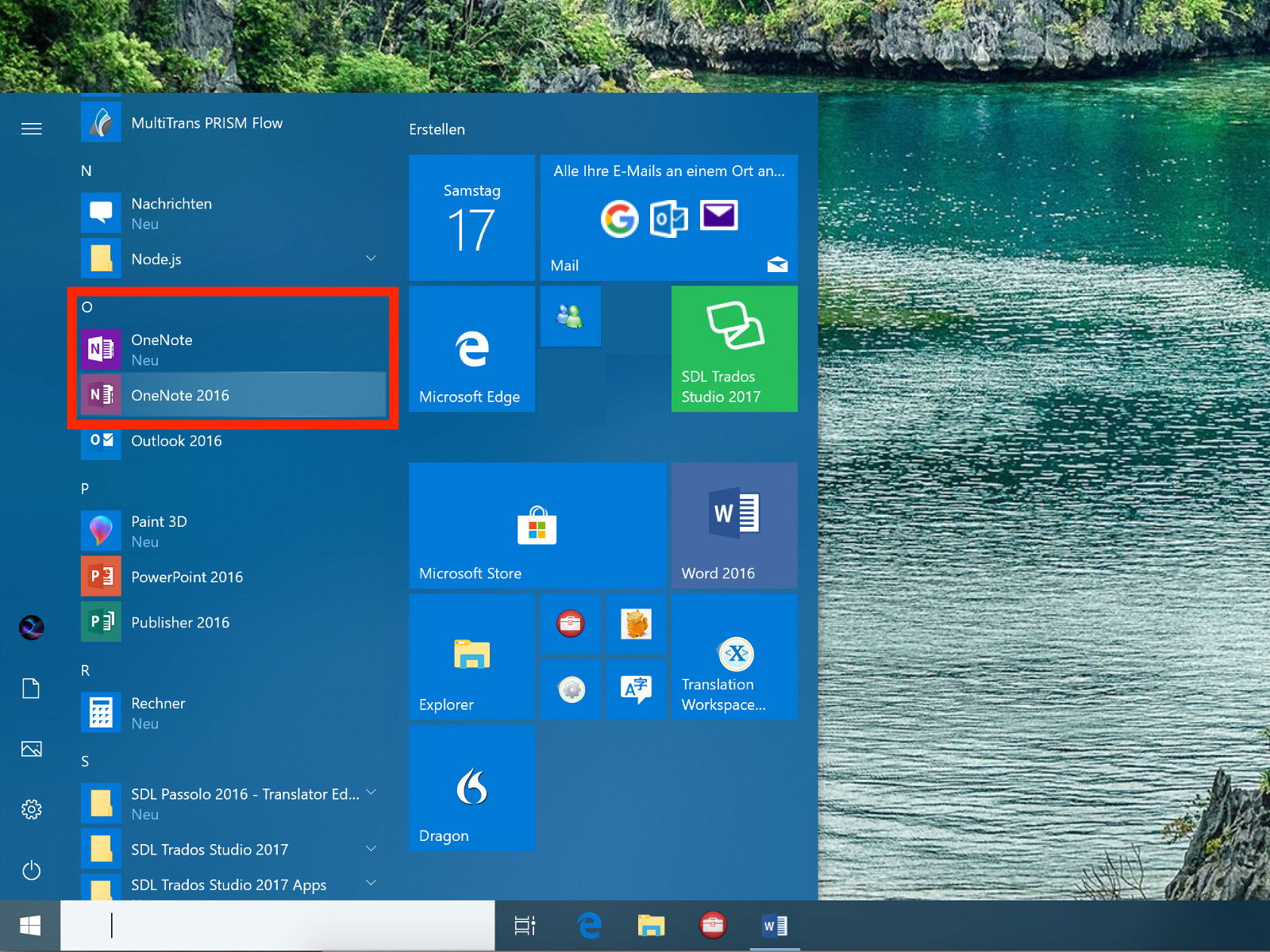Click the Power button in Start sidebar
Image resolution: width=1270 pixels, height=952 pixels.
[x=32, y=870]
